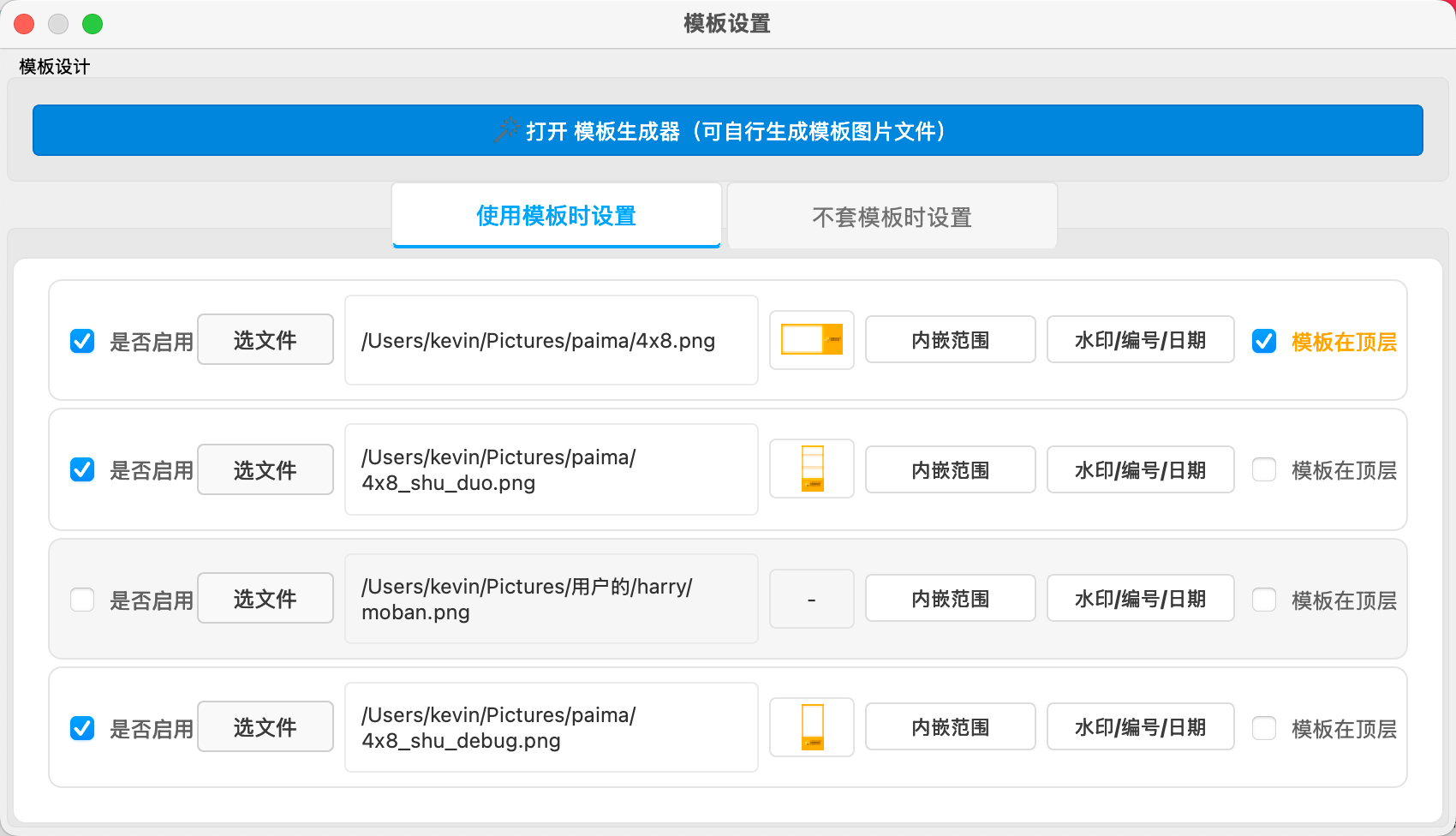Toggle 模板在顶层 for the 4x8_shu_duo.png row
The image size is (1456, 836).
tap(1264, 469)
